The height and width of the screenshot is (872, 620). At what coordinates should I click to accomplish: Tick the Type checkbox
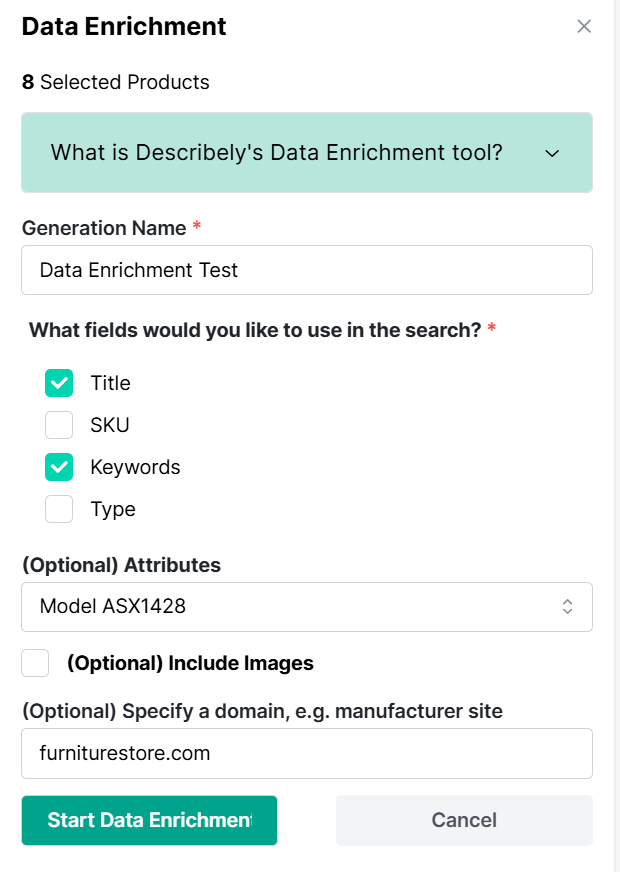tap(59, 509)
